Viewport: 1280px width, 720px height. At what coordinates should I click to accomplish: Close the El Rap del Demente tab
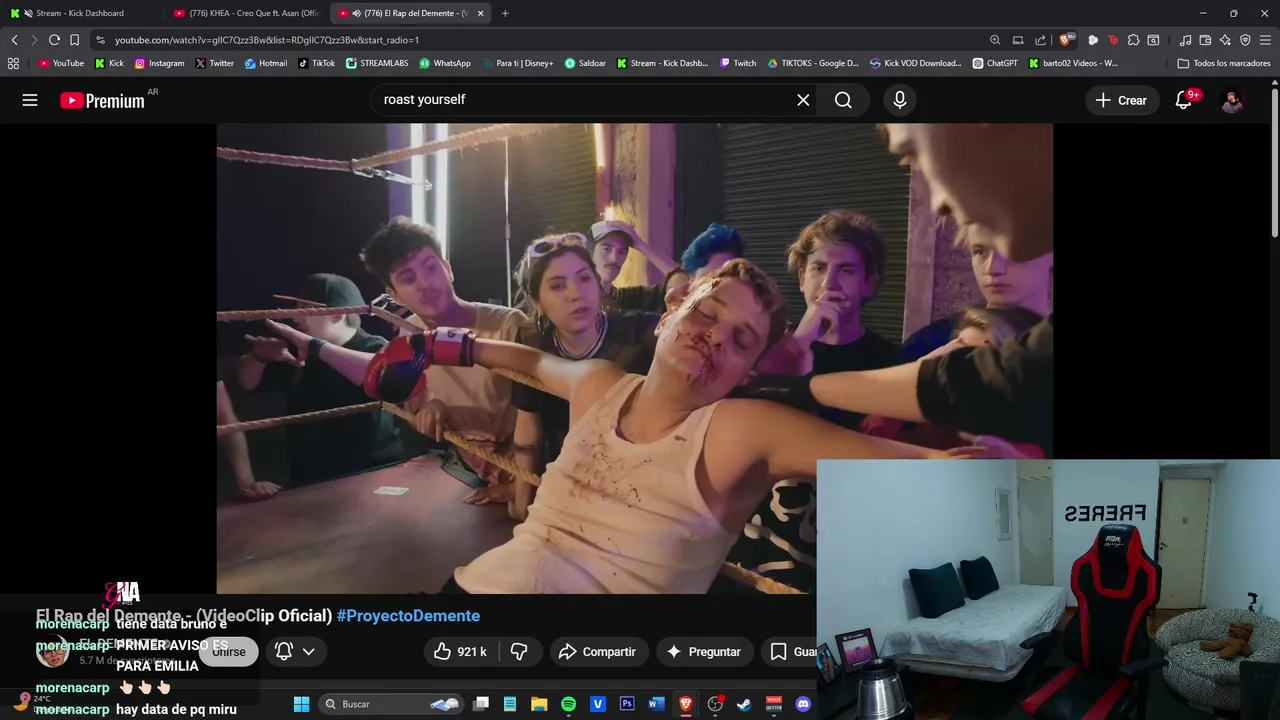[x=480, y=13]
